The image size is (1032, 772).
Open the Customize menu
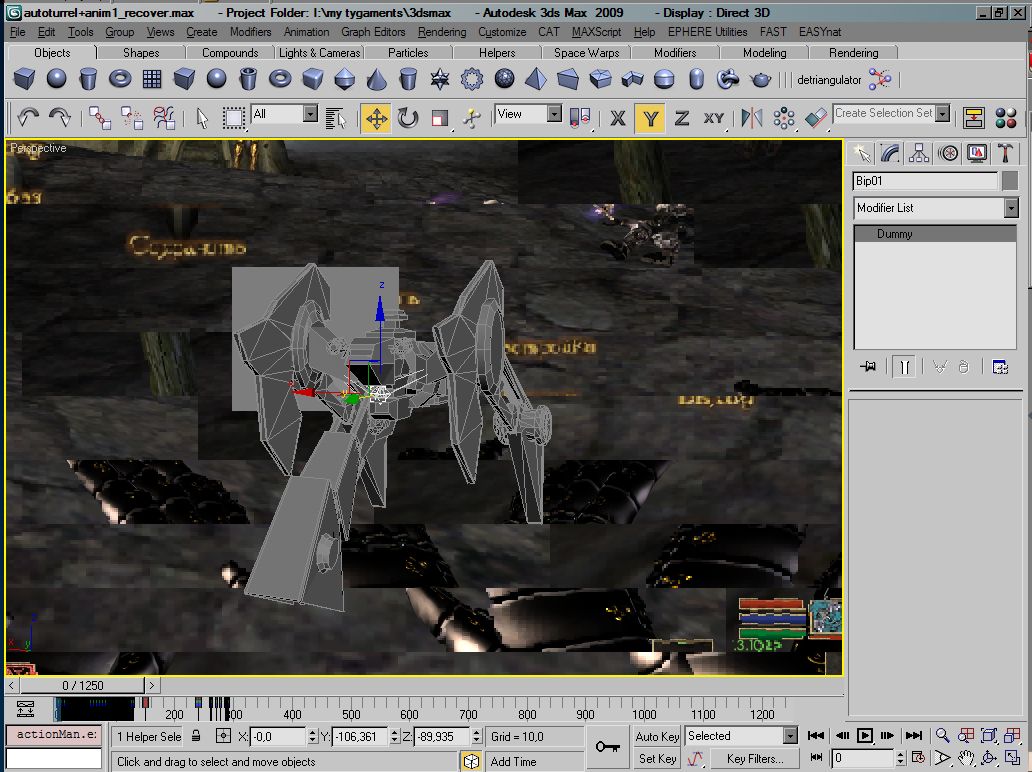502,32
